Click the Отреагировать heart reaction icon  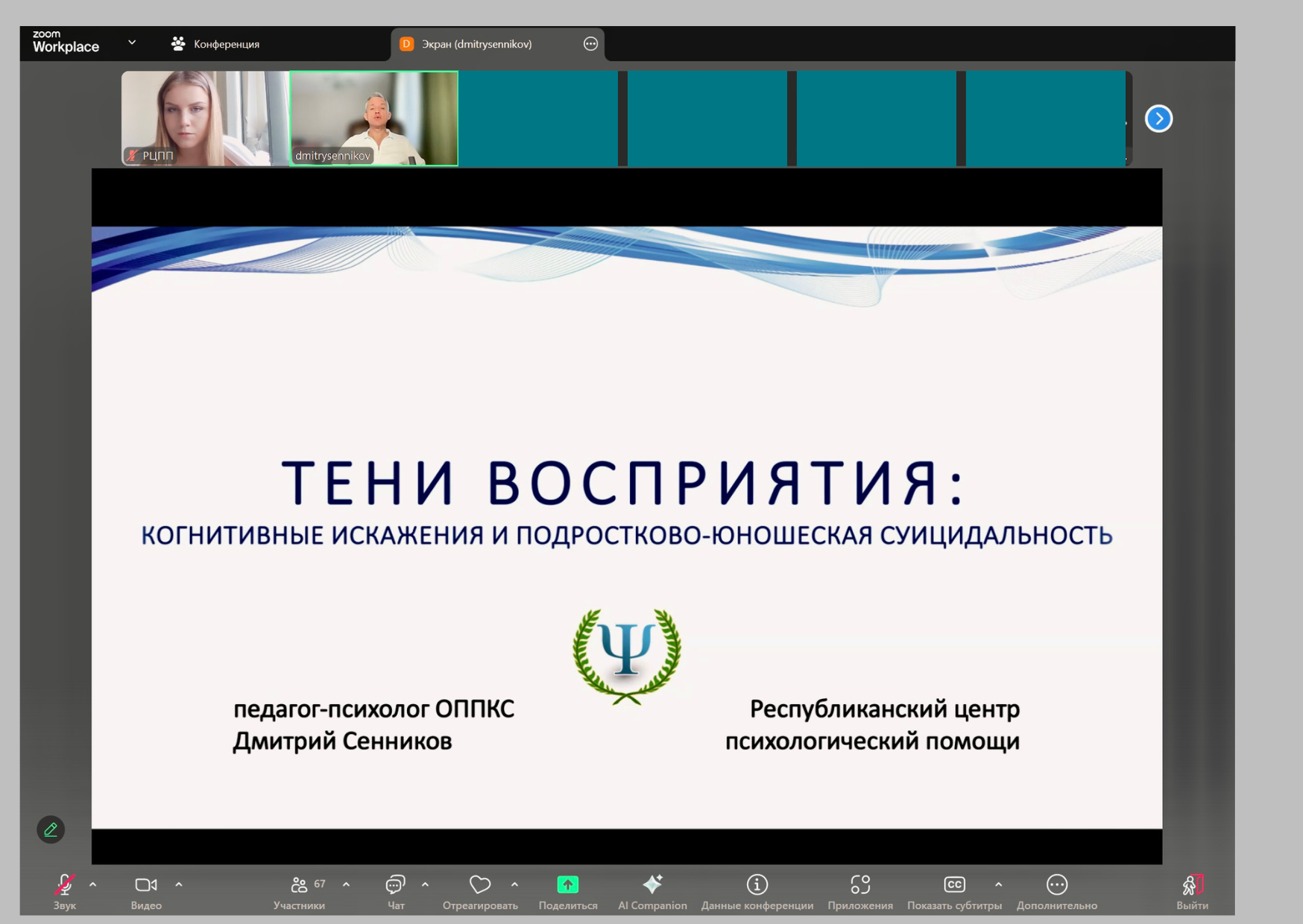point(480,885)
